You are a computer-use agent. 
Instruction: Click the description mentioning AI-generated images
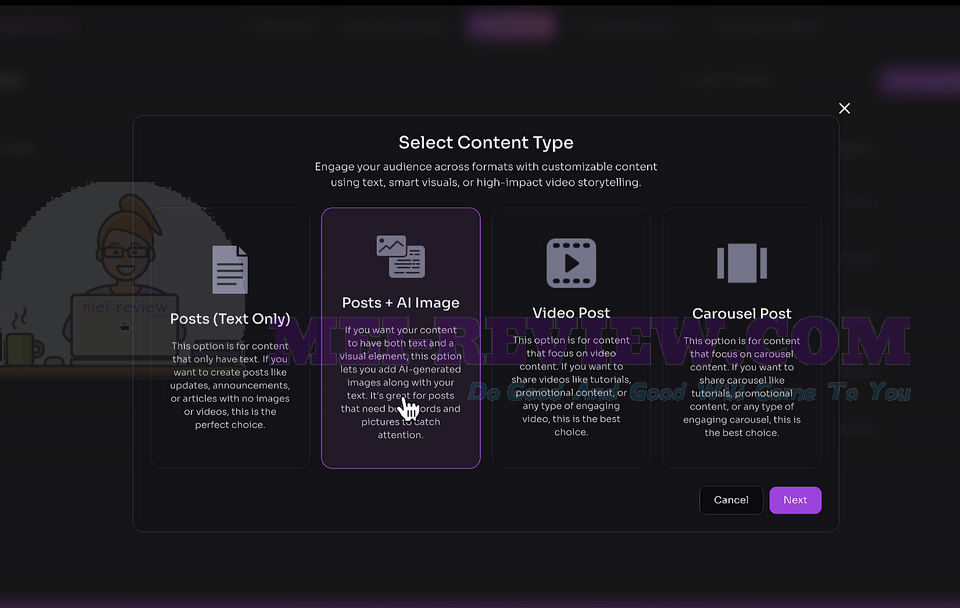[x=400, y=383]
